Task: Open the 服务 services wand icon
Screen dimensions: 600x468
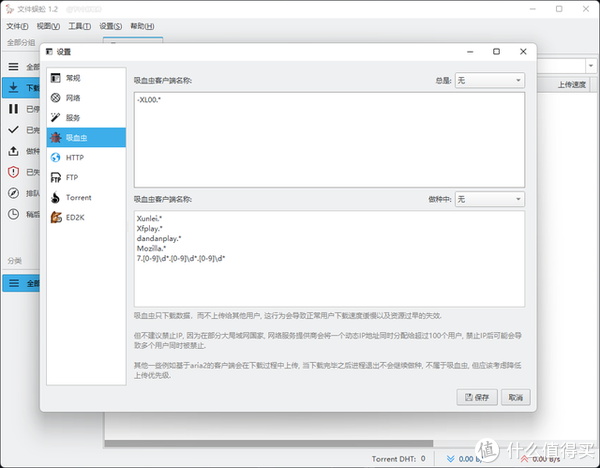Action: point(55,117)
